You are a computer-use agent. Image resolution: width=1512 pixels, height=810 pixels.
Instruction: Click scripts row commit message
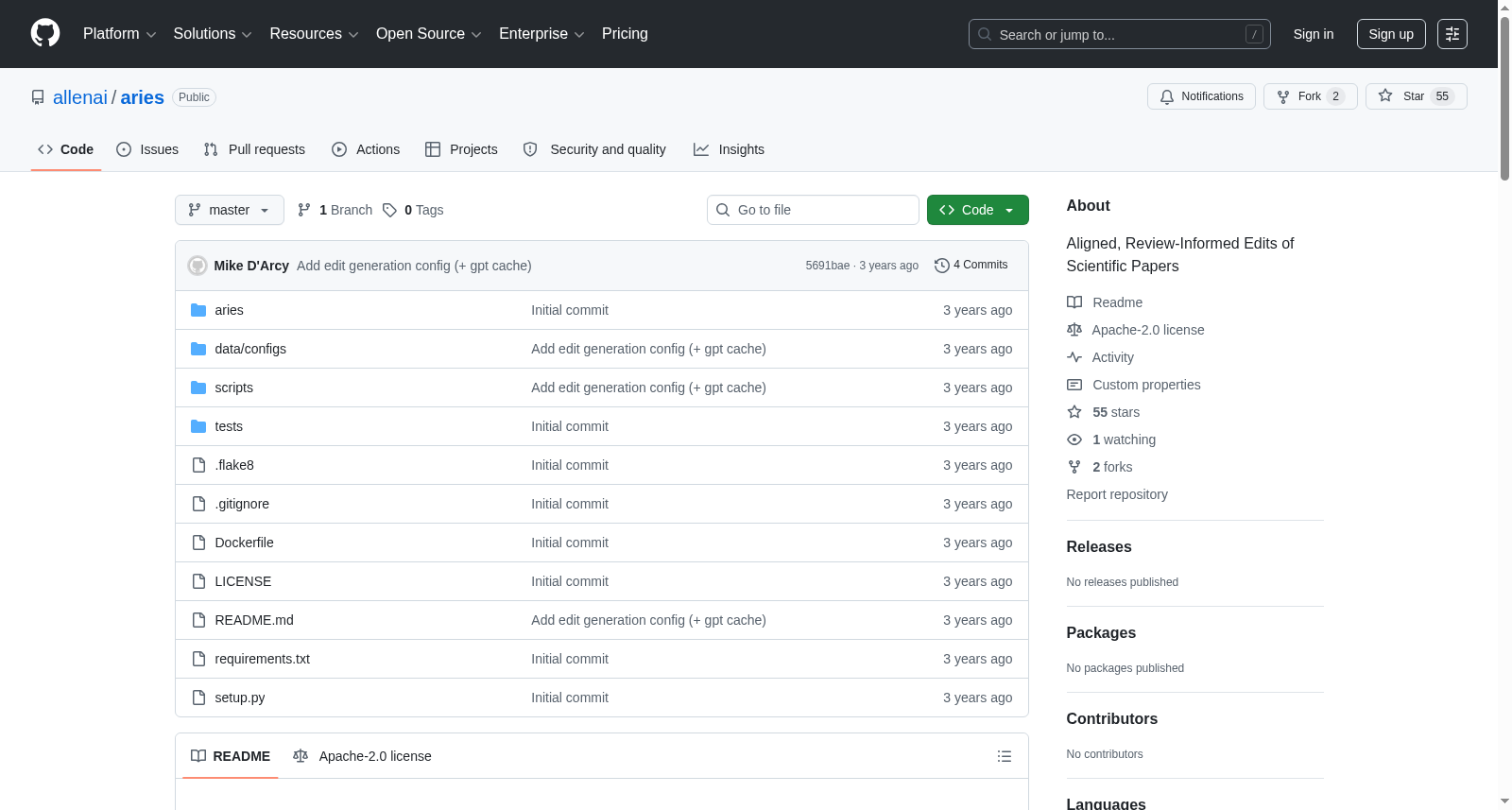tap(648, 388)
